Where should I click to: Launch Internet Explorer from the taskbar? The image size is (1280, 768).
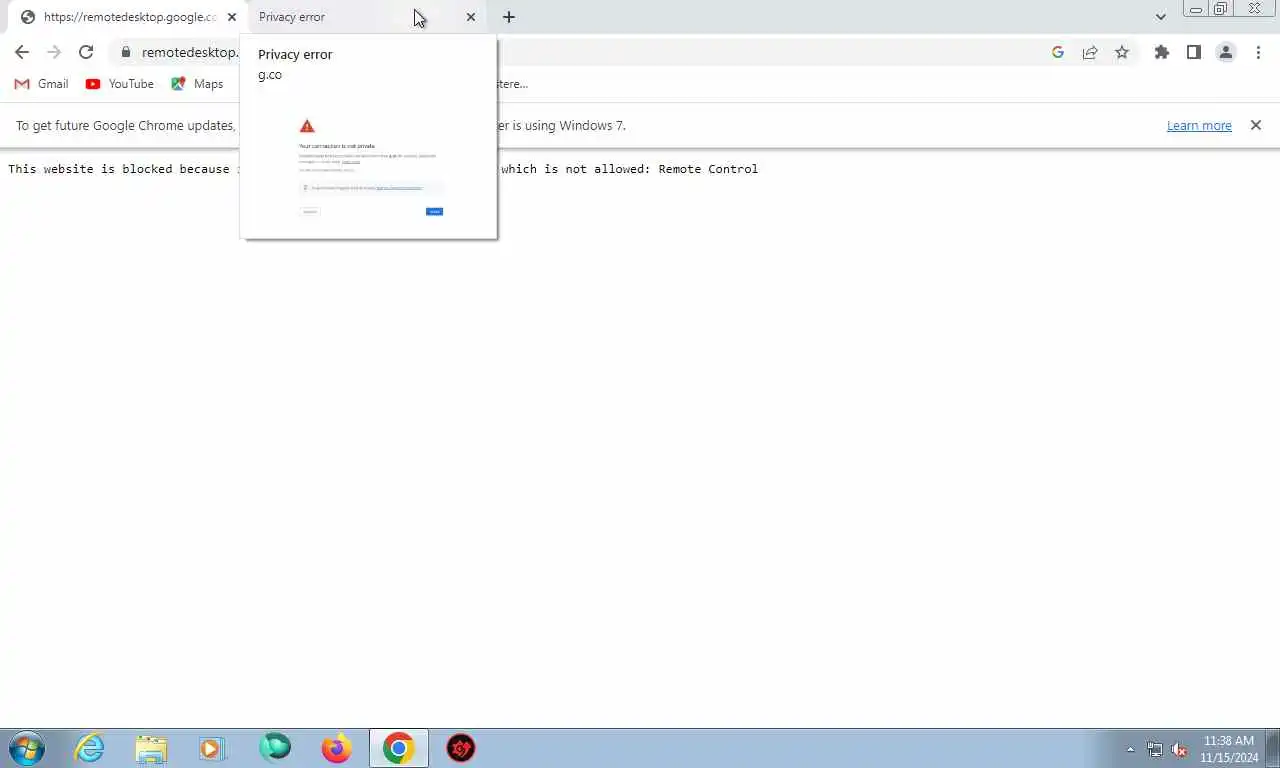(x=90, y=748)
